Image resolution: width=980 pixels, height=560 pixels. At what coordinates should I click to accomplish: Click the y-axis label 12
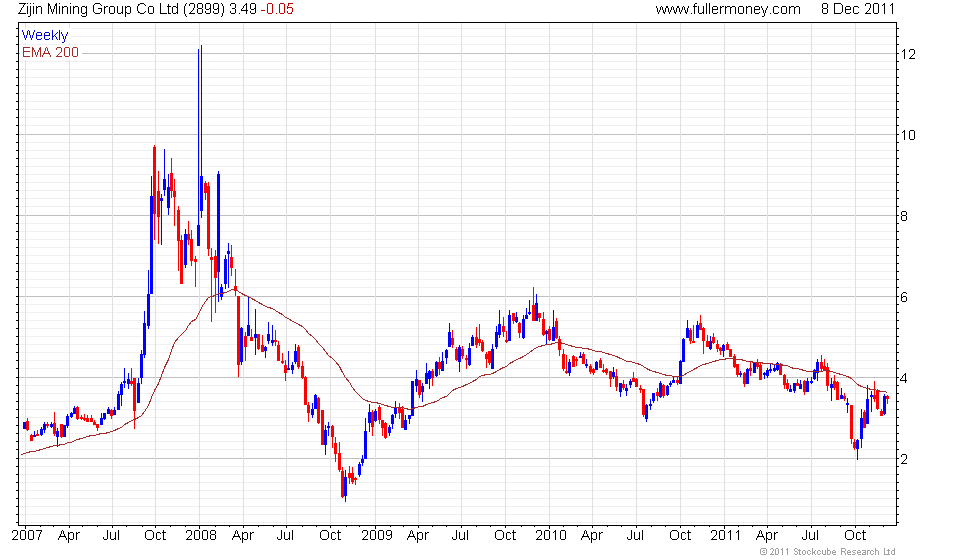(x=908, y=54)
